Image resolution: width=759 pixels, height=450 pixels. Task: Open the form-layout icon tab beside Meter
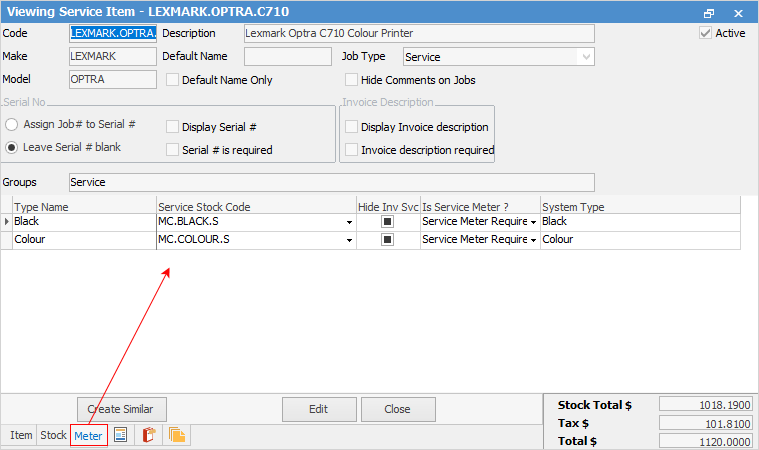(121, 435)
